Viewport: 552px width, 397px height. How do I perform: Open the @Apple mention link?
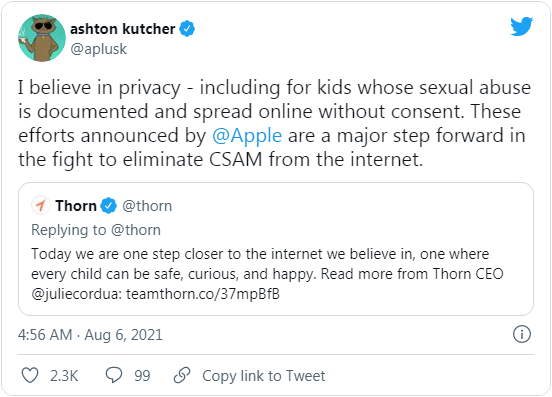[x=247, y=136]
